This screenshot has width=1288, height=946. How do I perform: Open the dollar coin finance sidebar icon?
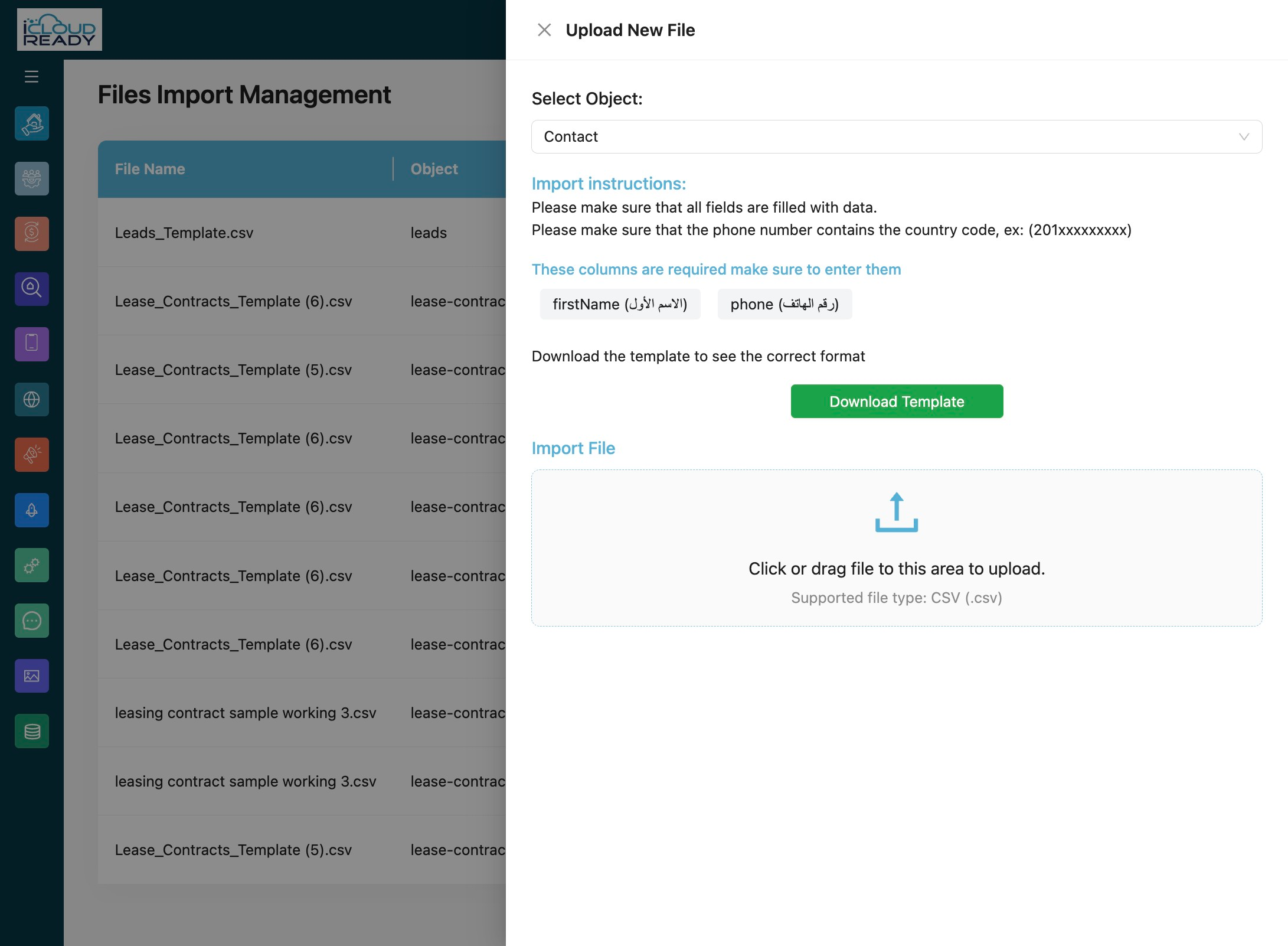32,234
